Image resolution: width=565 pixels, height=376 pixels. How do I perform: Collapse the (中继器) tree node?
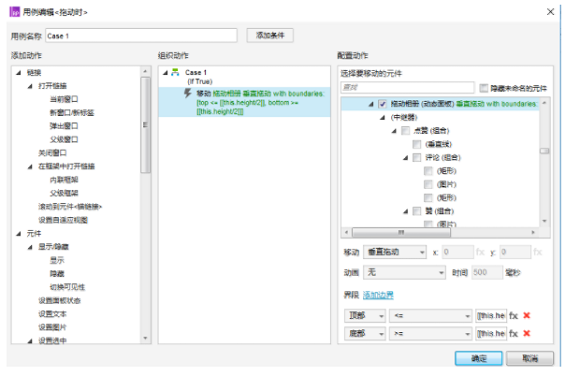click(x=382, y=118)
